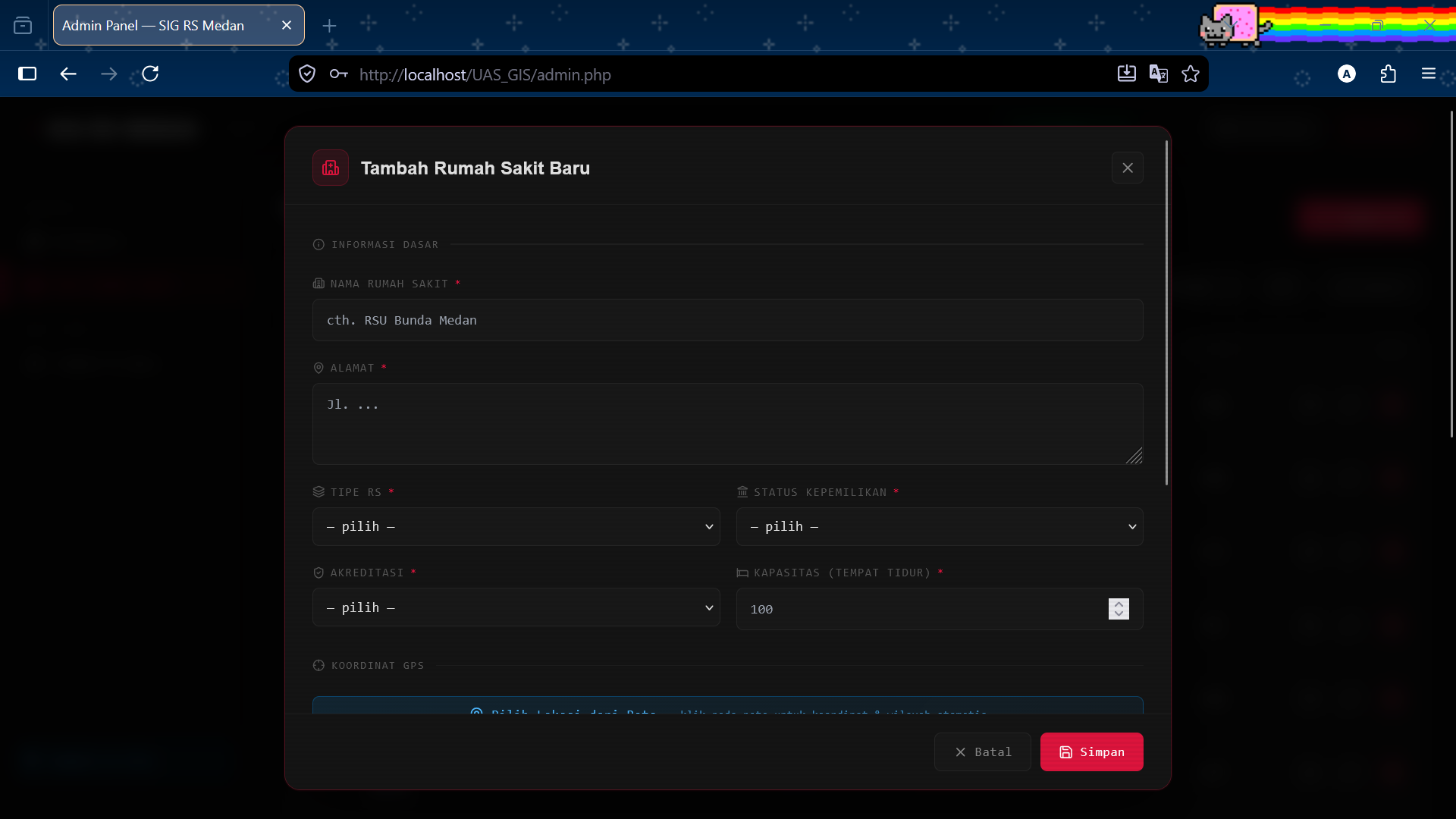This screenshot has width=1456, height=819.
Task: Click the KOORDINAT GPS section heading
Action: [x=378, y=665]
